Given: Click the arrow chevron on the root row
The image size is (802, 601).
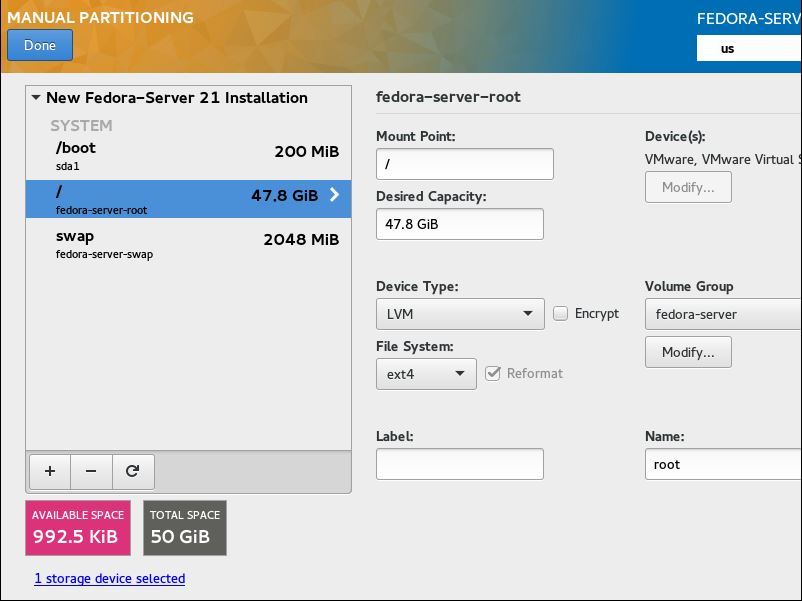Looking at the screenshot, I should tap(335, 194).
